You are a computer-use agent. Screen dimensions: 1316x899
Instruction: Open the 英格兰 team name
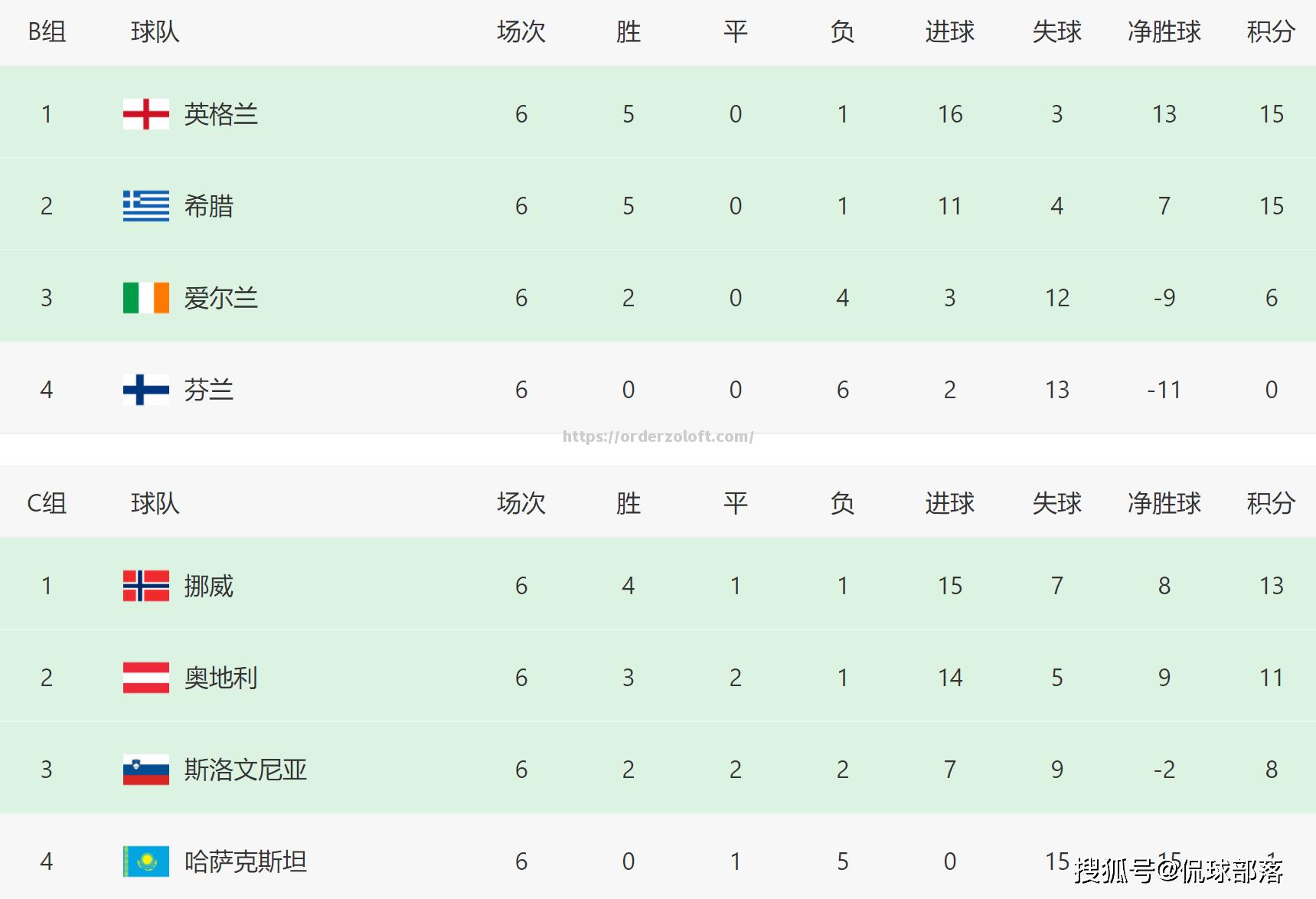pos(220,114)
